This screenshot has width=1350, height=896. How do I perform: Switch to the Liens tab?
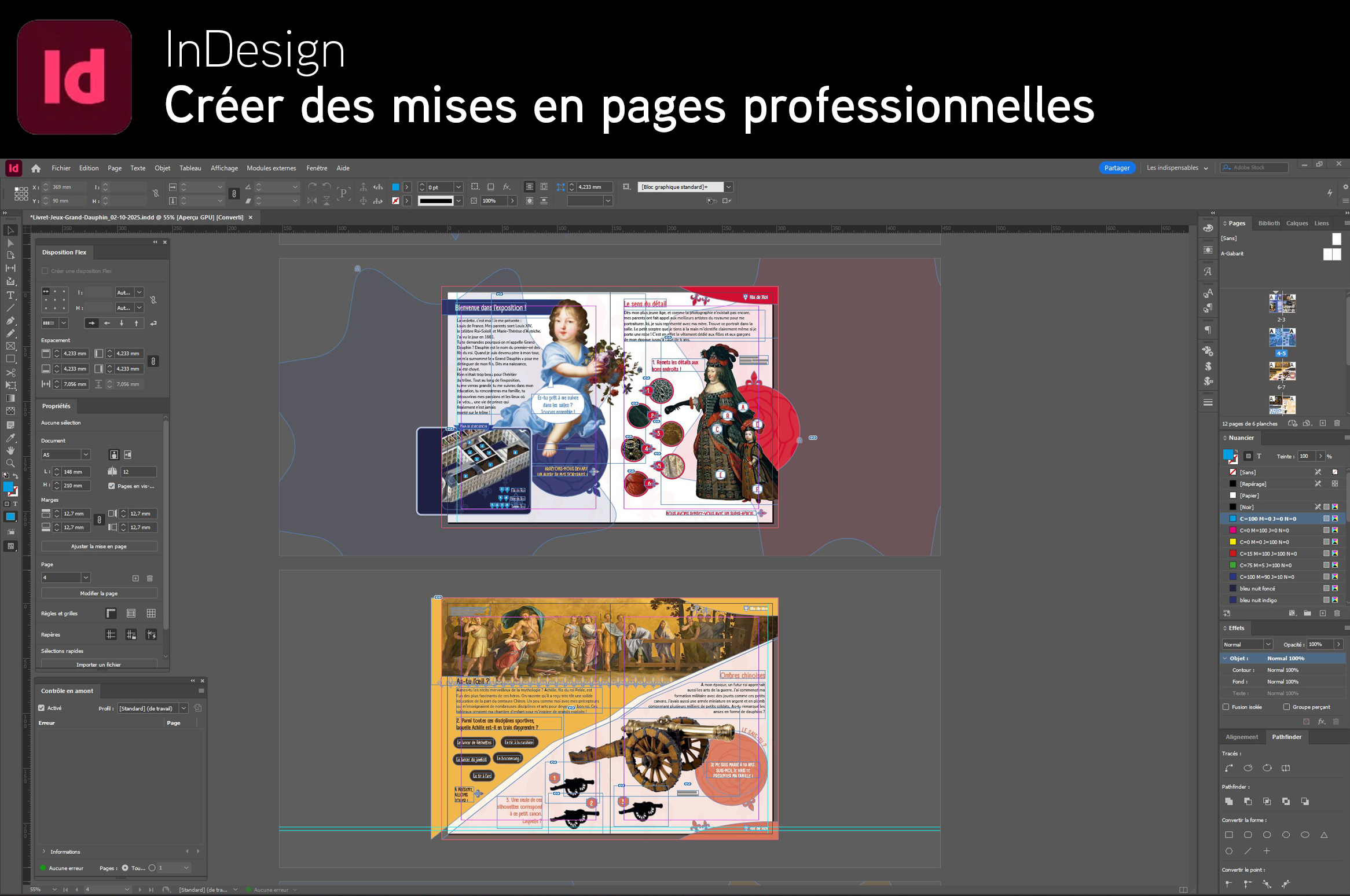click(x=1322, y=223)
